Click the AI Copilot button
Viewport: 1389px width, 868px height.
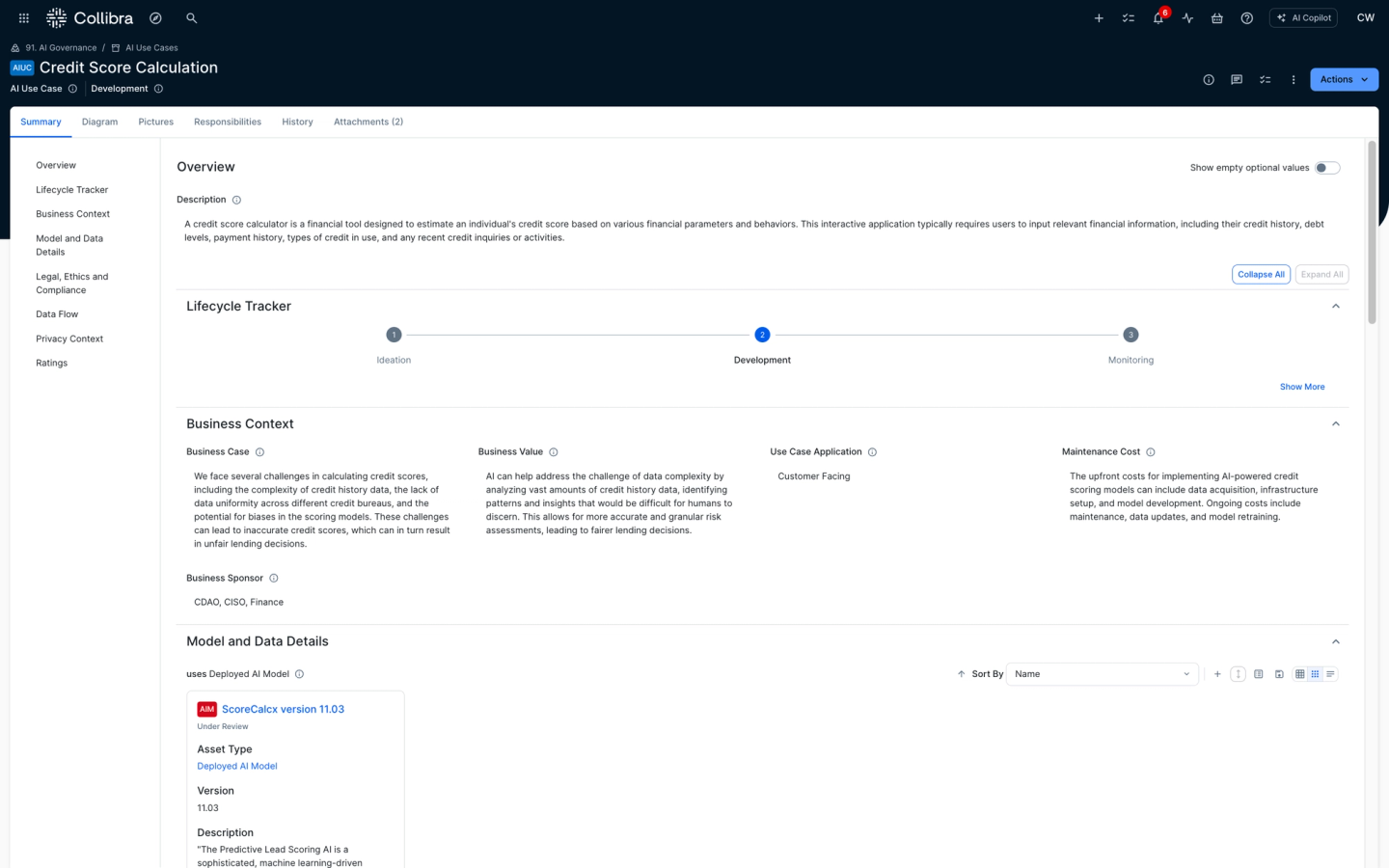(x=1303, y=17)
